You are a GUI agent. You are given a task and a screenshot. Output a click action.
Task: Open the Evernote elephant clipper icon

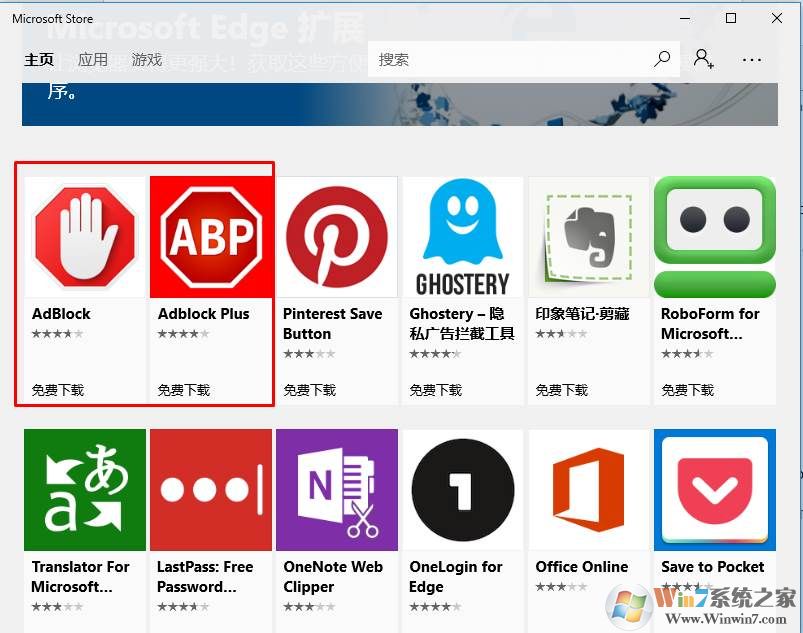pos(589,237)
